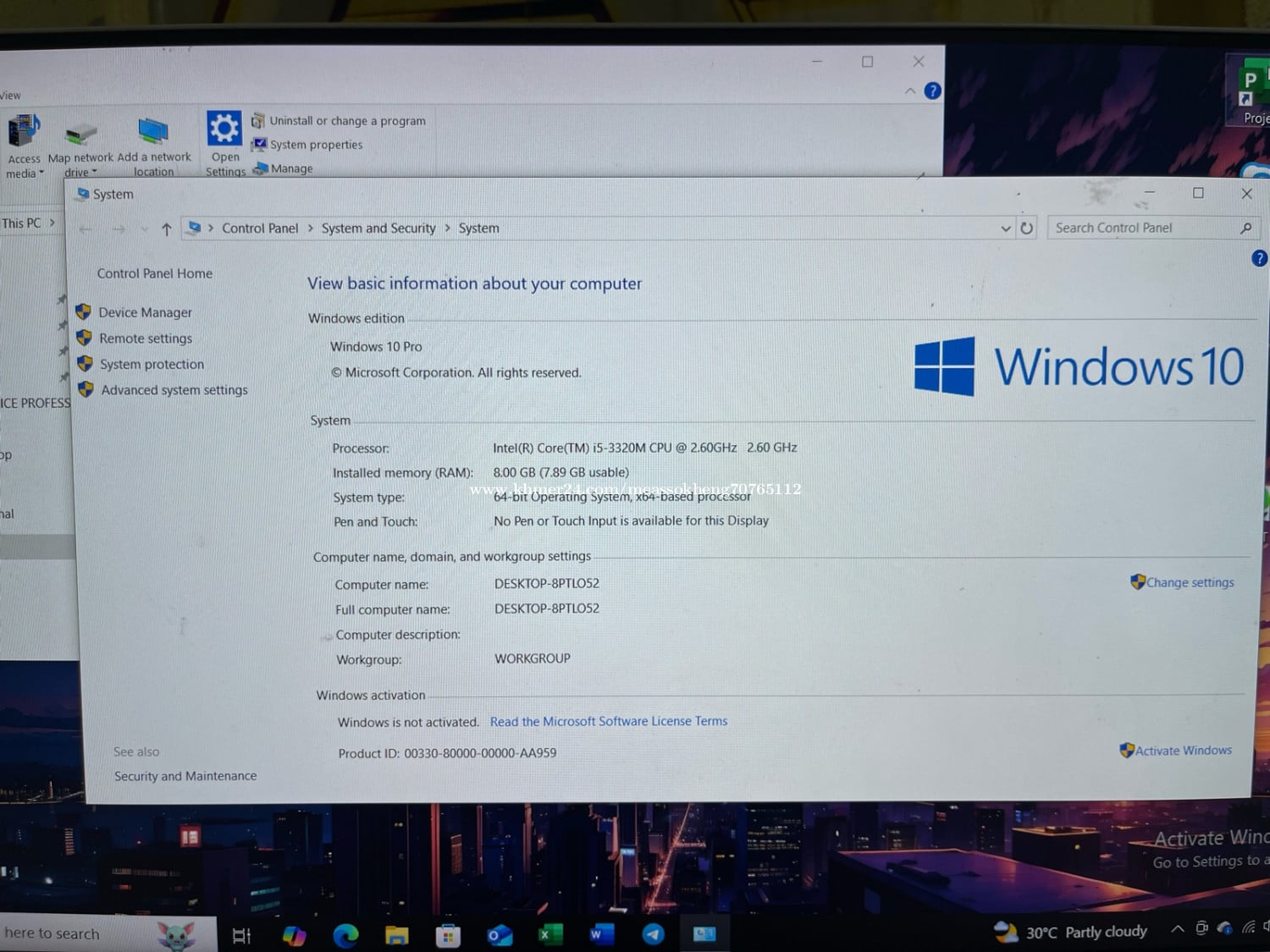Click the Change settings shield link
The width and height of the screenshot is (1270, 952).
pos(1189,582)
